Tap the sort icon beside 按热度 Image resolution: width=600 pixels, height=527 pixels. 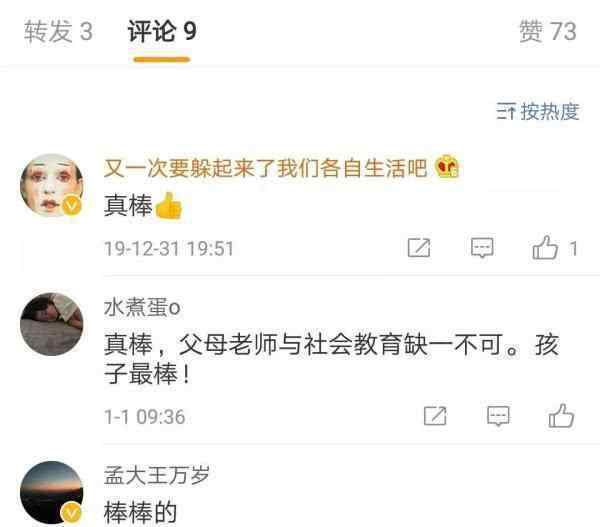[506, 111]
